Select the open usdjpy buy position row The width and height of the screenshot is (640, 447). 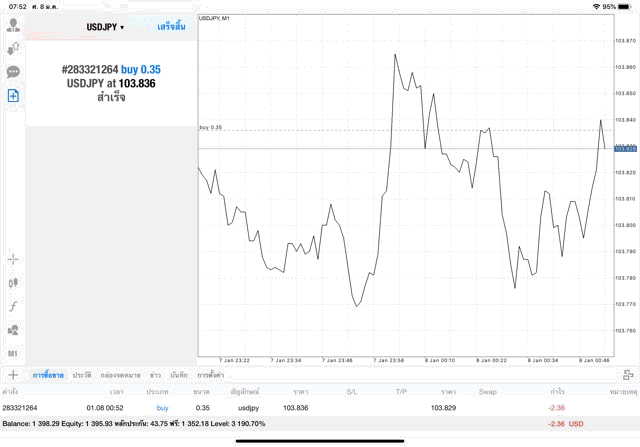click(x=300, y=408)
